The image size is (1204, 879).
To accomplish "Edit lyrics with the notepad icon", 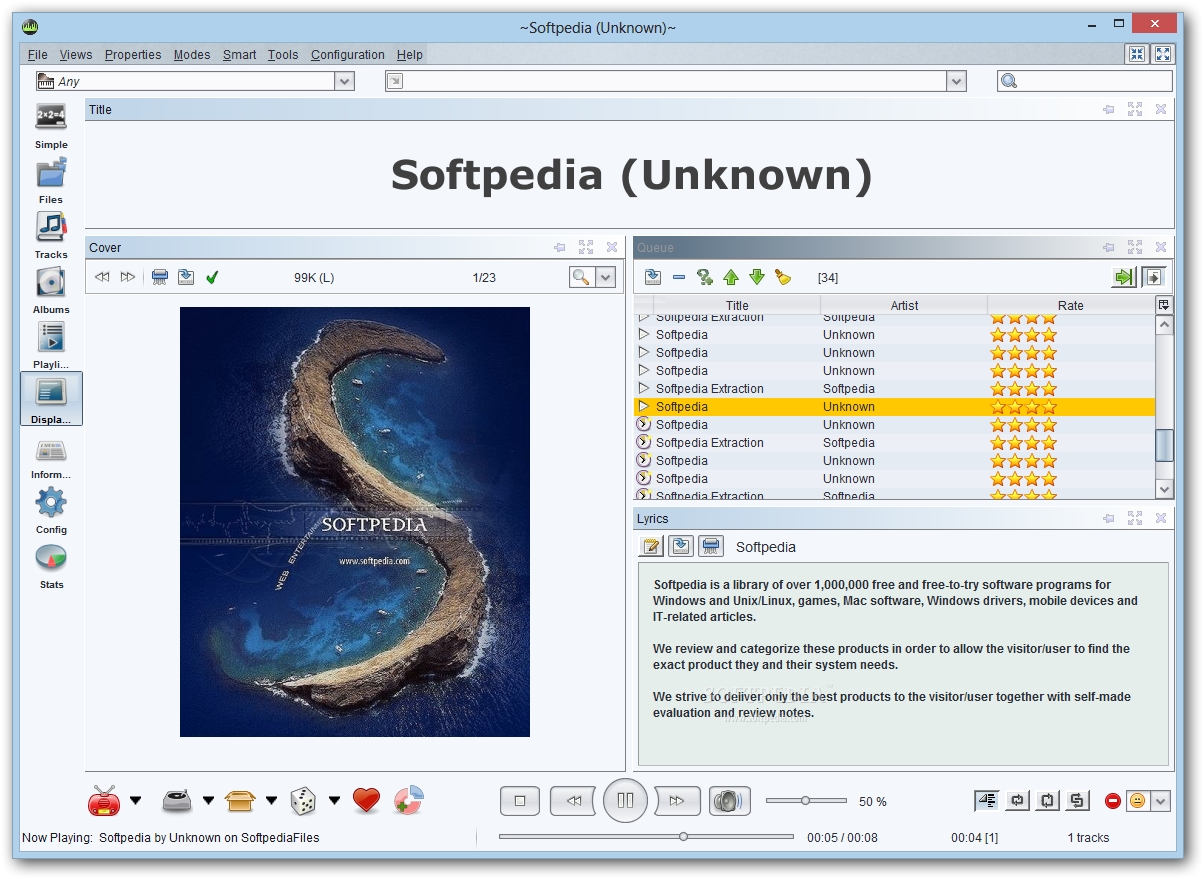I will click(651, 546).
